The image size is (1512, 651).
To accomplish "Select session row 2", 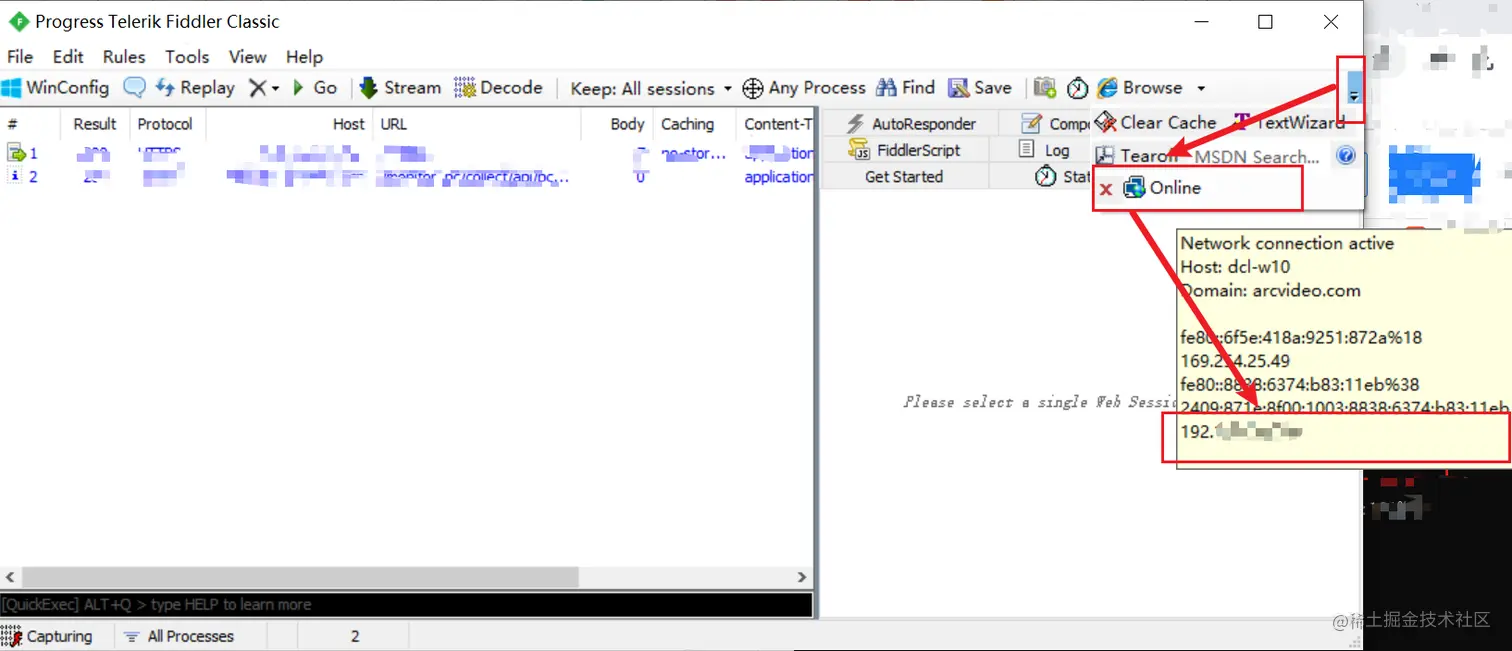I will (408, 177).
